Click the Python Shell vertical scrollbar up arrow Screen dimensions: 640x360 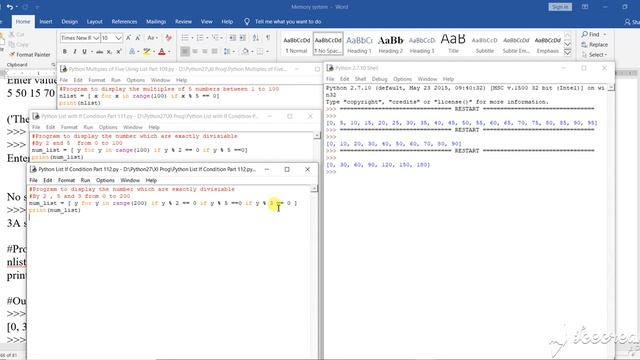pos(611,87)
